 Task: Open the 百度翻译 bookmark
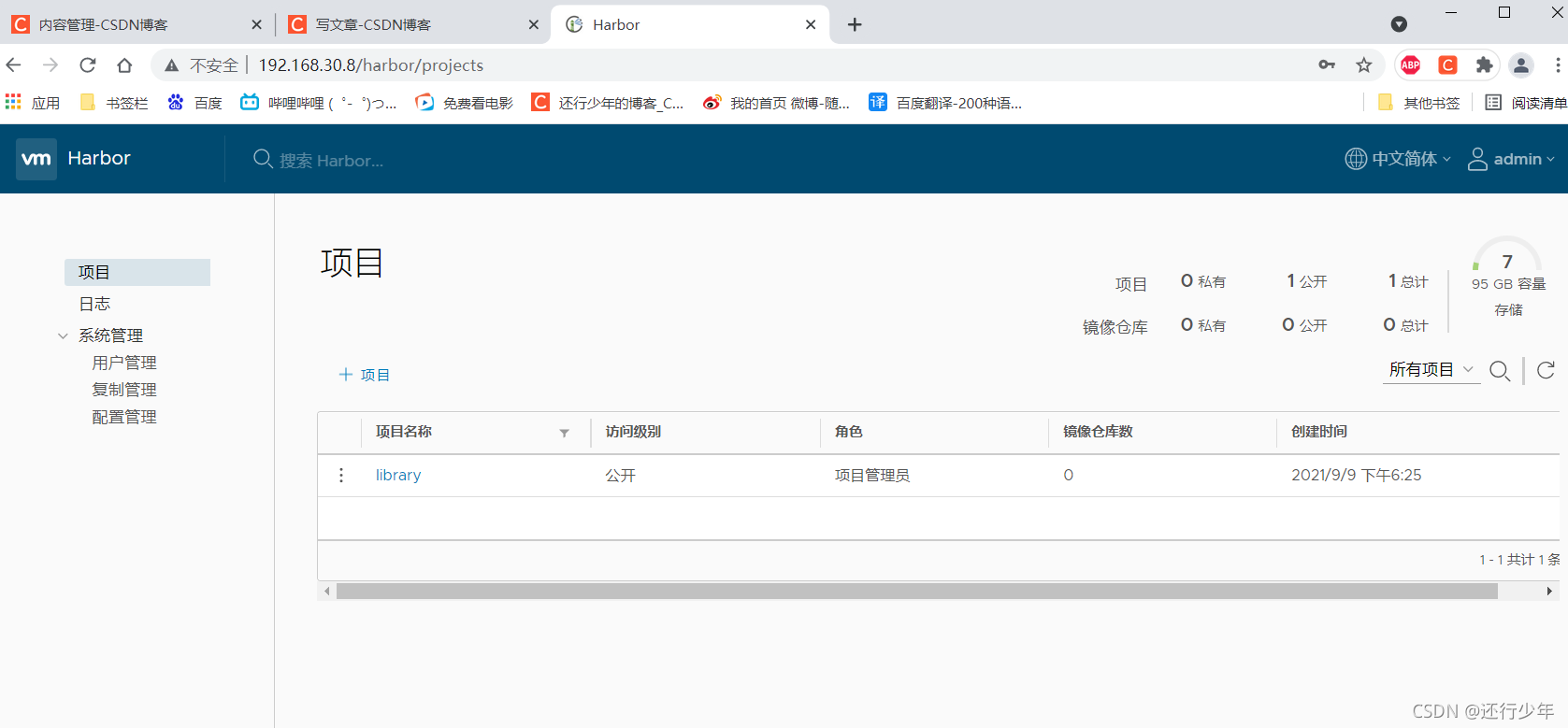tap(945, 103)
